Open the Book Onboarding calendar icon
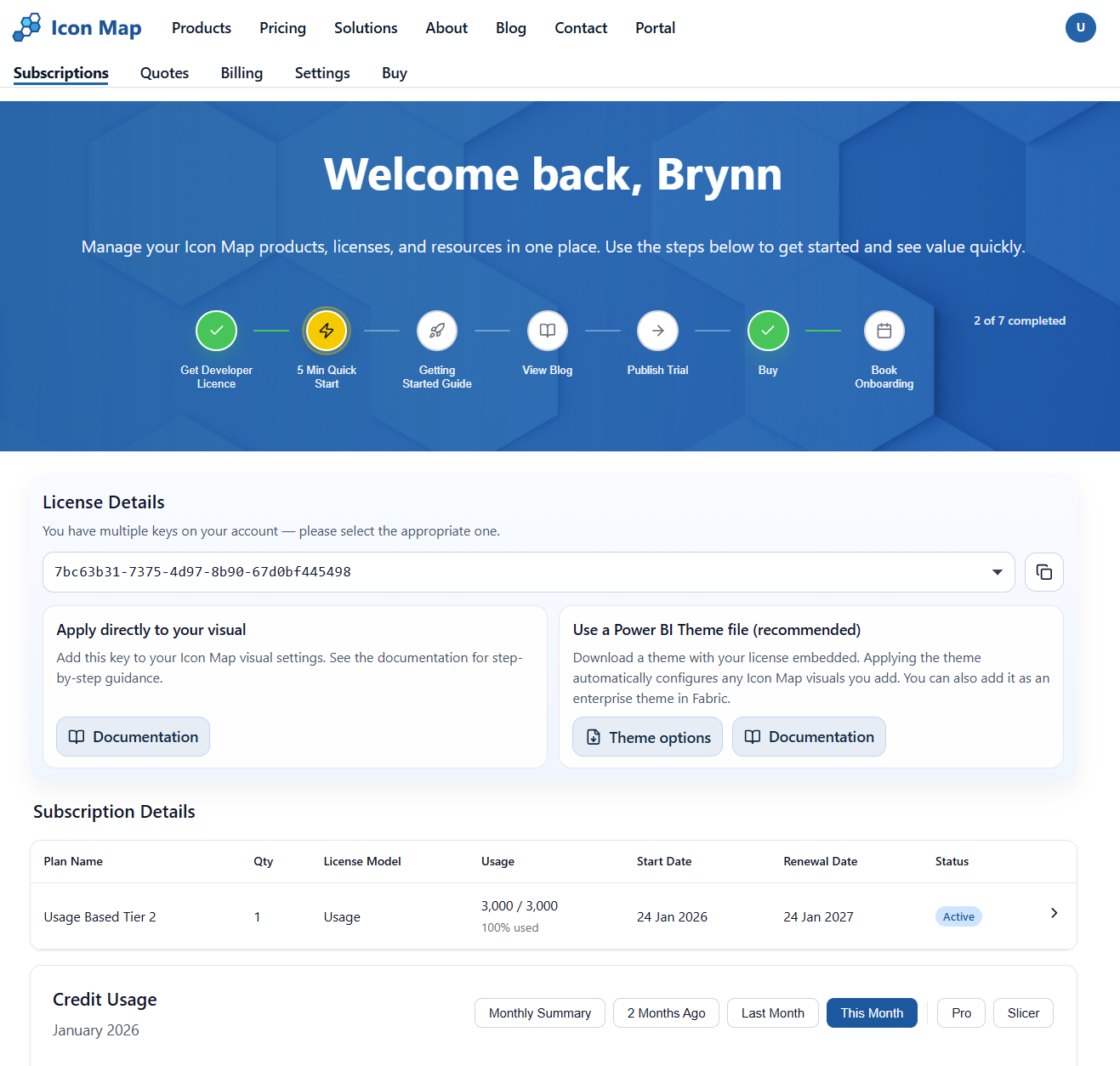The image size is (1120, 1066). [884, 331]
